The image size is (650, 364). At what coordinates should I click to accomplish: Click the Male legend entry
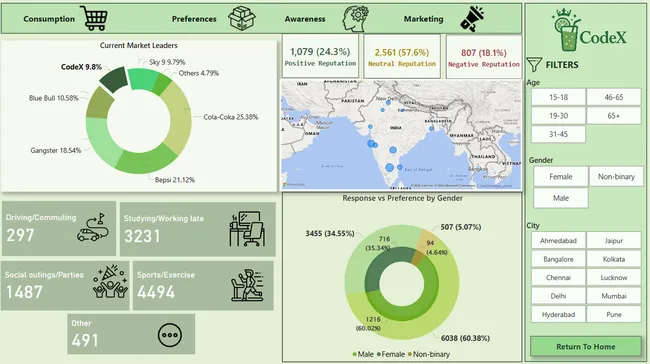coord(363,354)
